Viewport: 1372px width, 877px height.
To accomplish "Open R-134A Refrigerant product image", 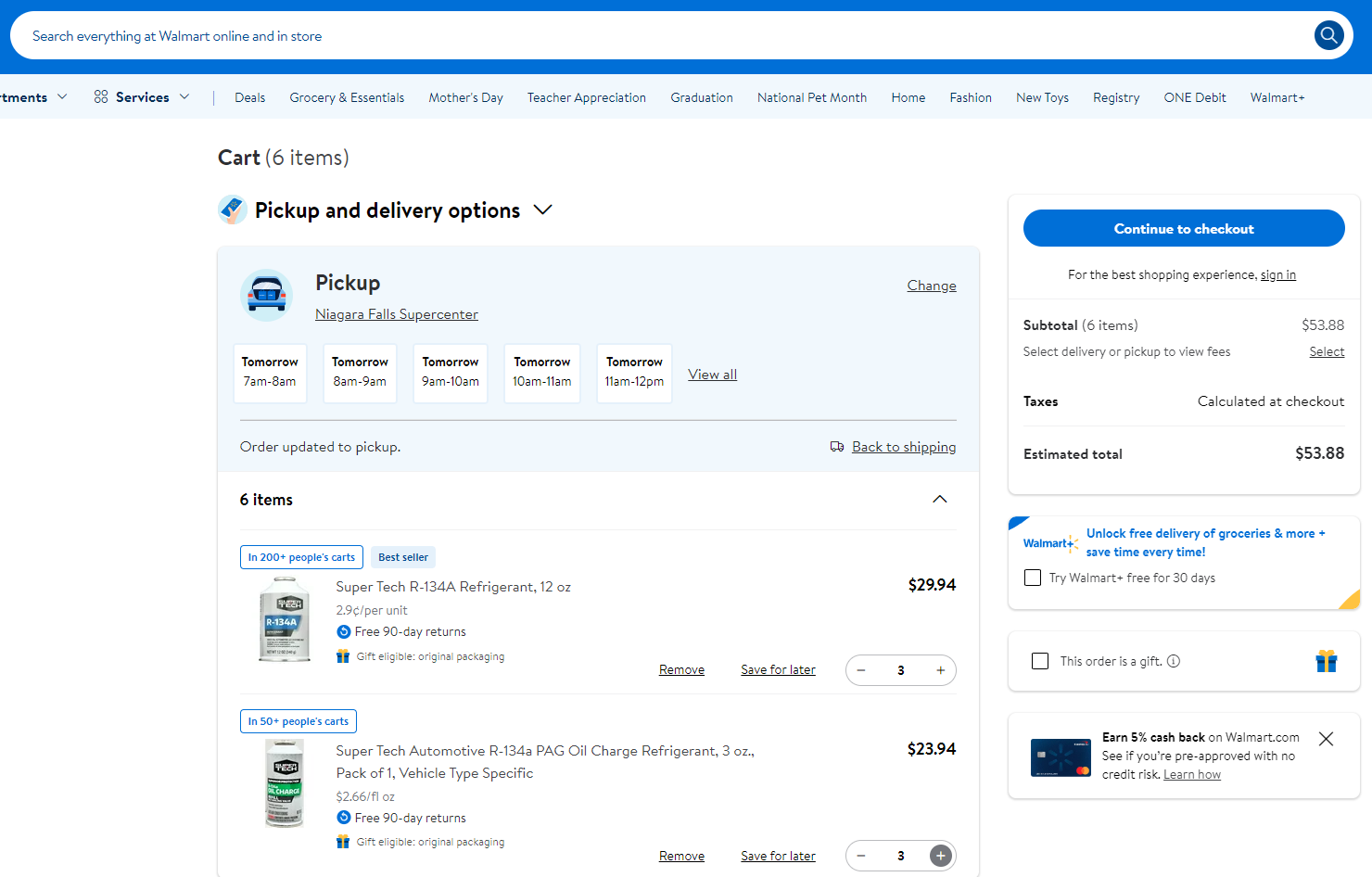I will 285,618.
